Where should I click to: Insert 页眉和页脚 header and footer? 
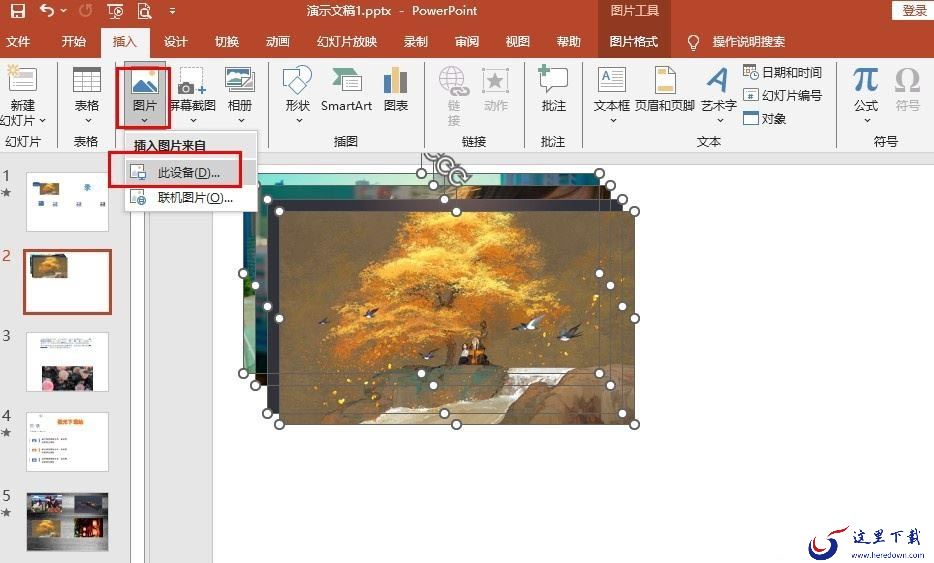[665, 89]
